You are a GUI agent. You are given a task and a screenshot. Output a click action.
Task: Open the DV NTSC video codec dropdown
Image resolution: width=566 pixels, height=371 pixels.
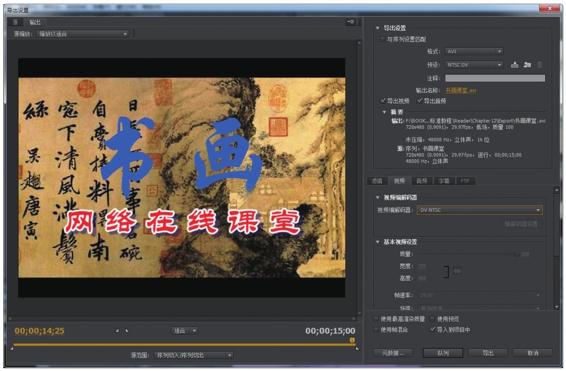(x=479, y=210)
